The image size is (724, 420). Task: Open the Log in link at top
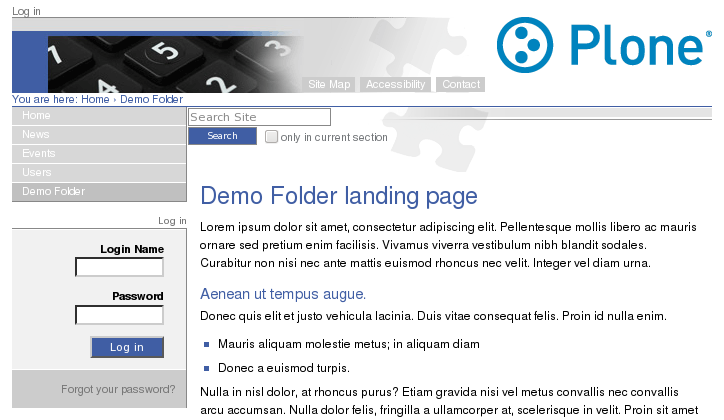click(26, 11)
